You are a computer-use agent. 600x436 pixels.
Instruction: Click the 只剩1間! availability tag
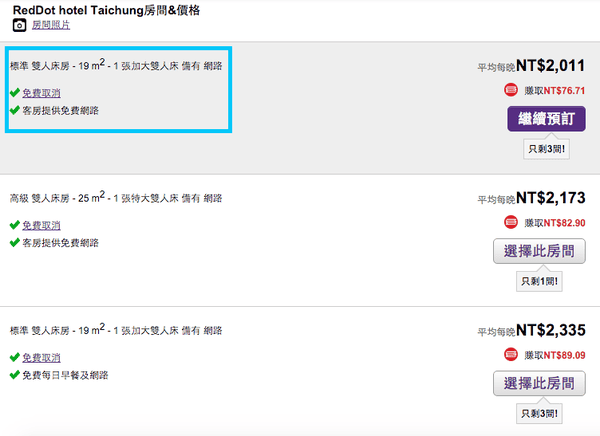point(538,282)
